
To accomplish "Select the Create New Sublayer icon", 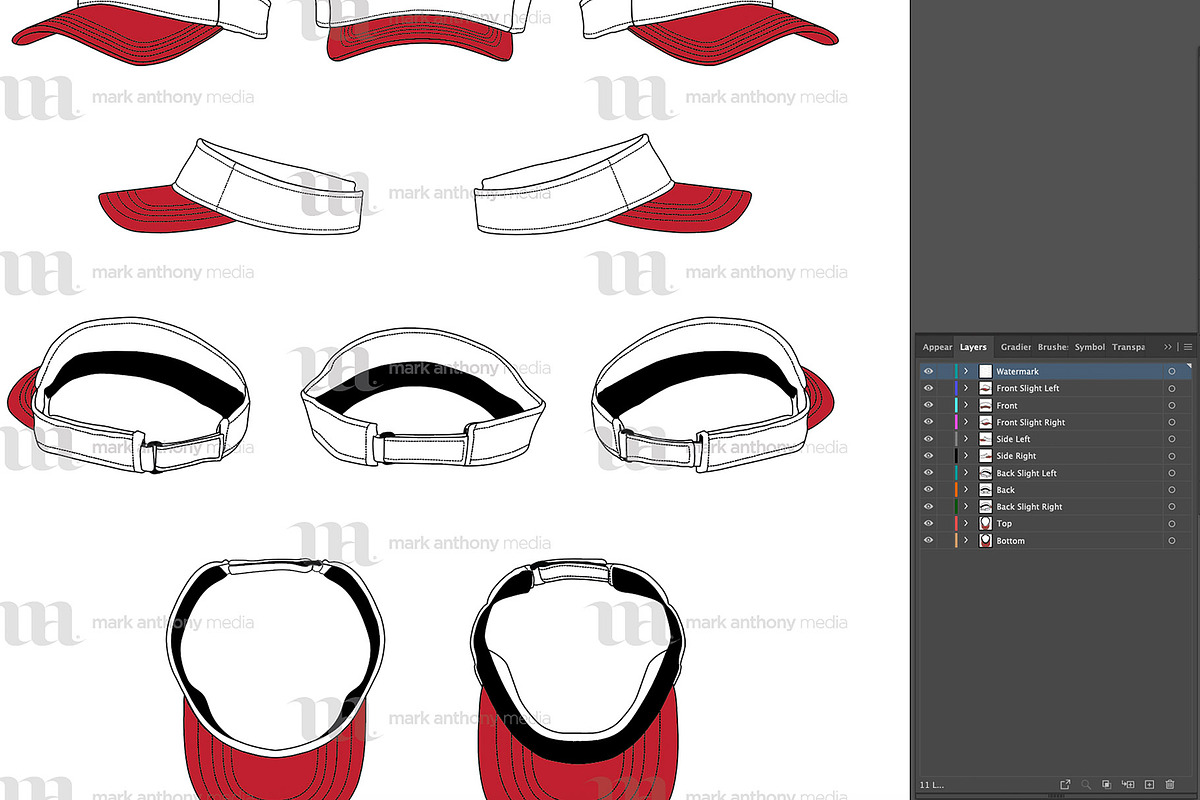I will click(1126, 784).
